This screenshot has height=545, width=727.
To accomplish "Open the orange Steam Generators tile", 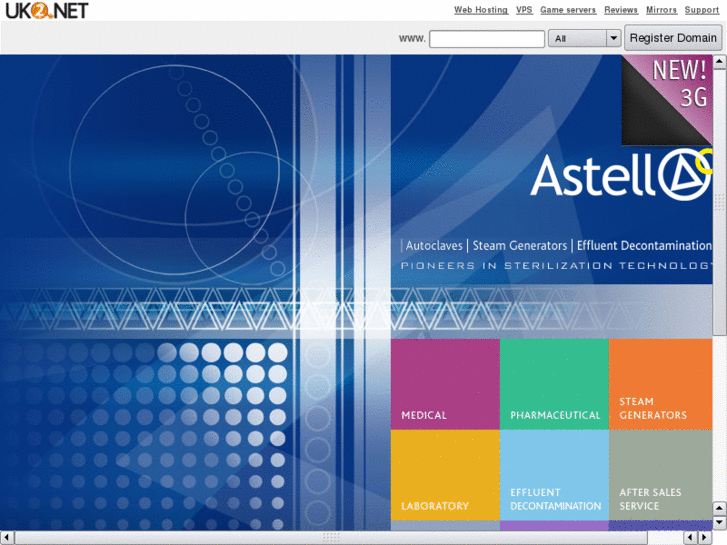I will pos(661,384).
